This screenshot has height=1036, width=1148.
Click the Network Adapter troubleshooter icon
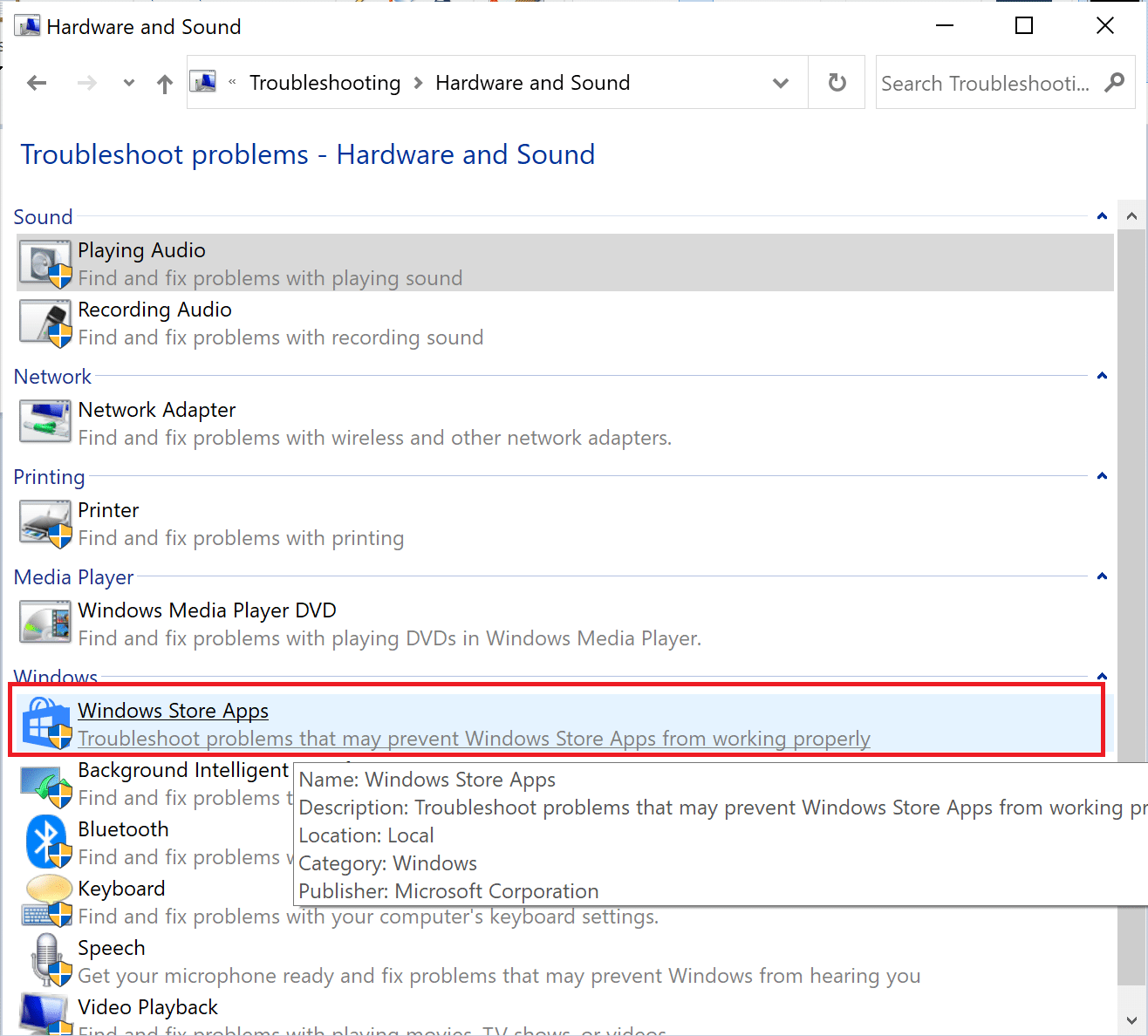(44, 422)
